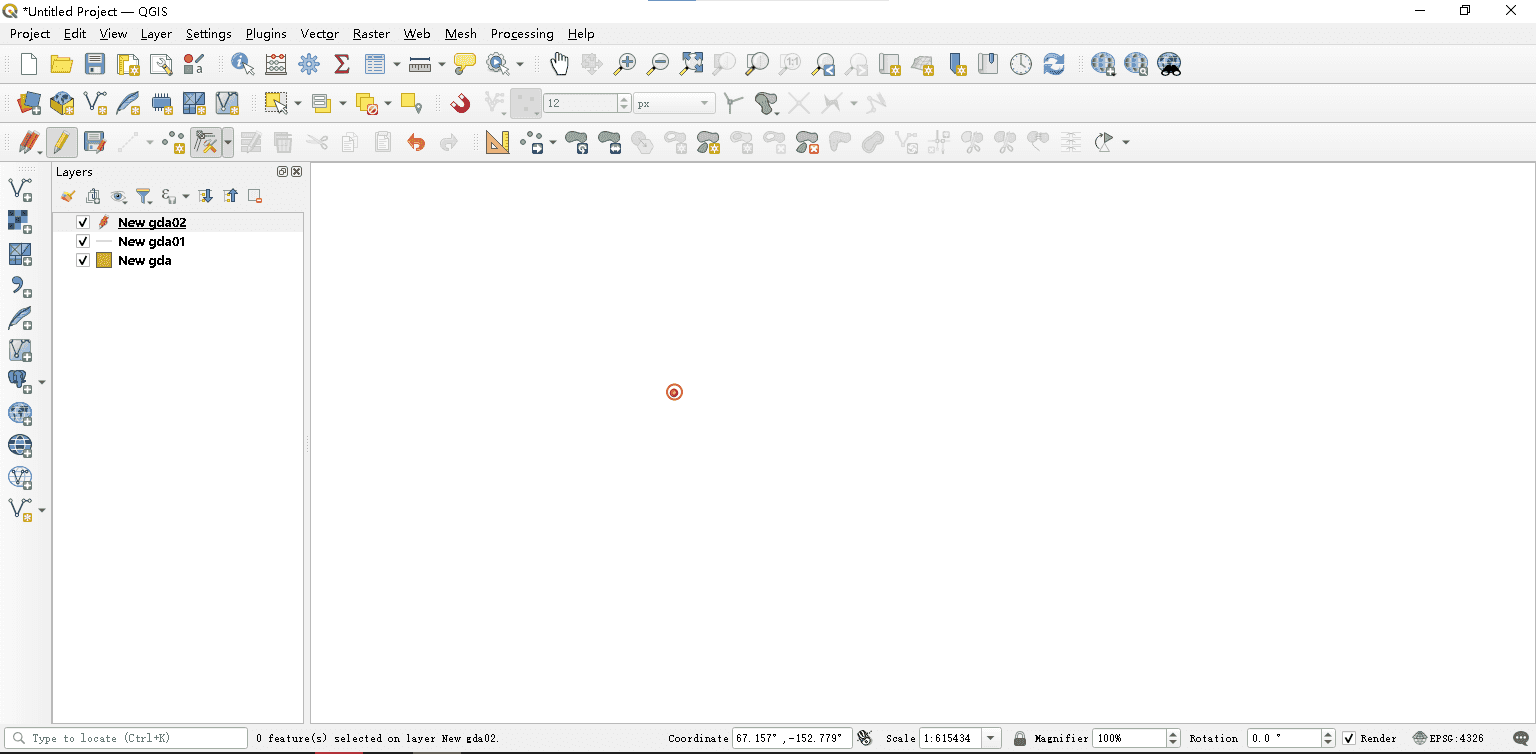Image resolution: width=1536 pixels, height=754 pixels.
Task: Remove the selected layer or group
Action: coord(255,196)
